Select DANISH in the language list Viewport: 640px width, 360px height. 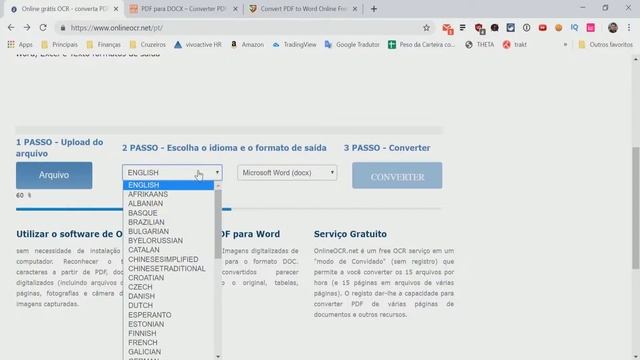[x=168, y=296]
